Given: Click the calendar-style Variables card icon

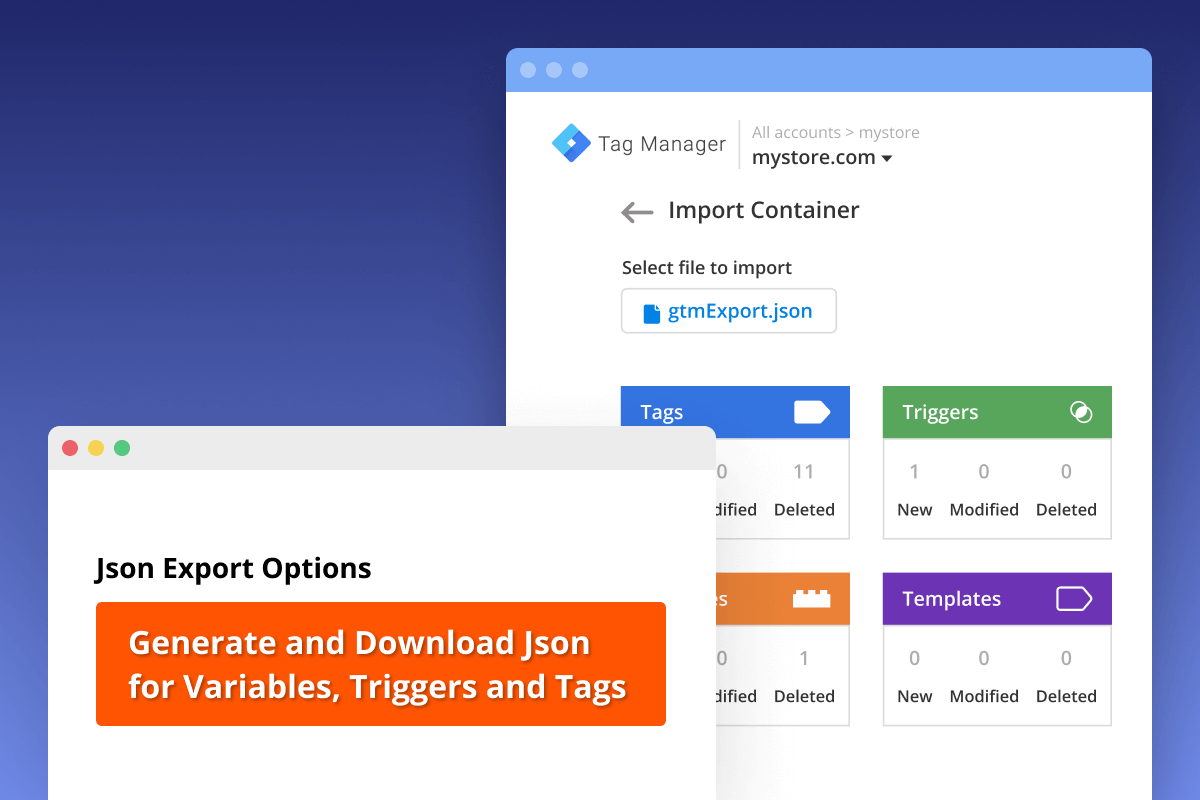Looking at the screenshot, I should pos(813,598).
